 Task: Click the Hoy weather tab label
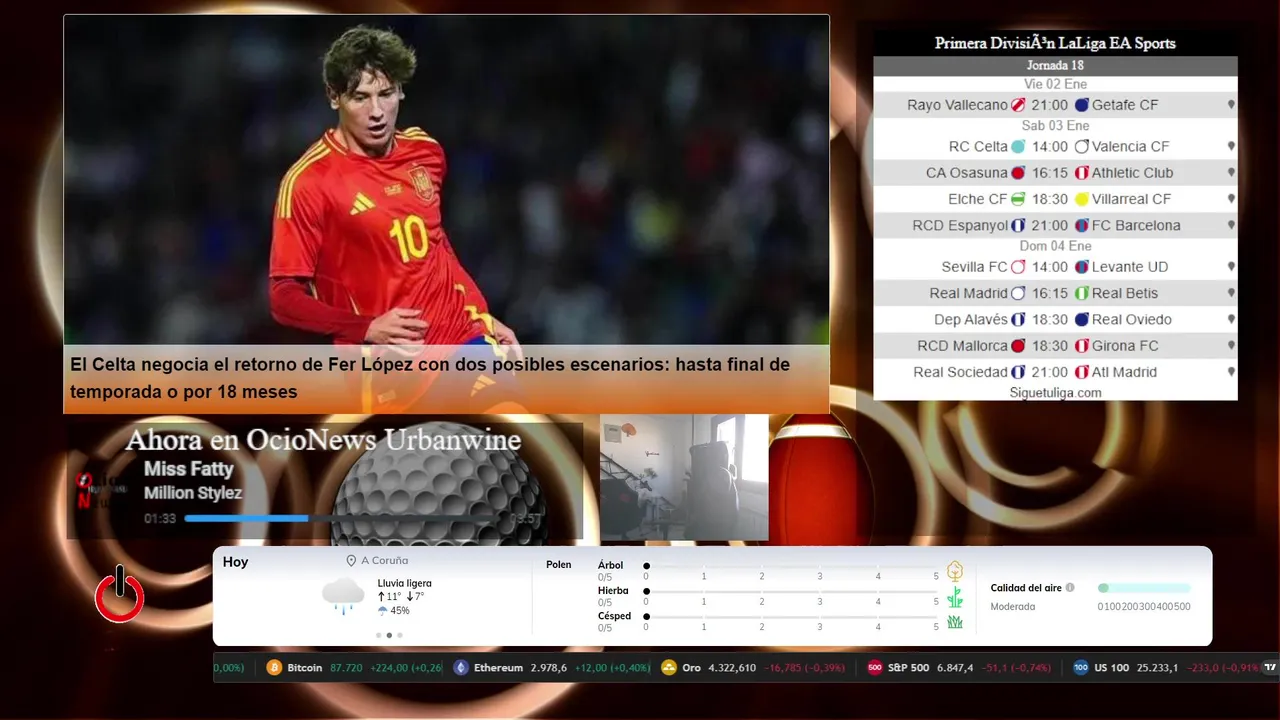tap(235, 562)
